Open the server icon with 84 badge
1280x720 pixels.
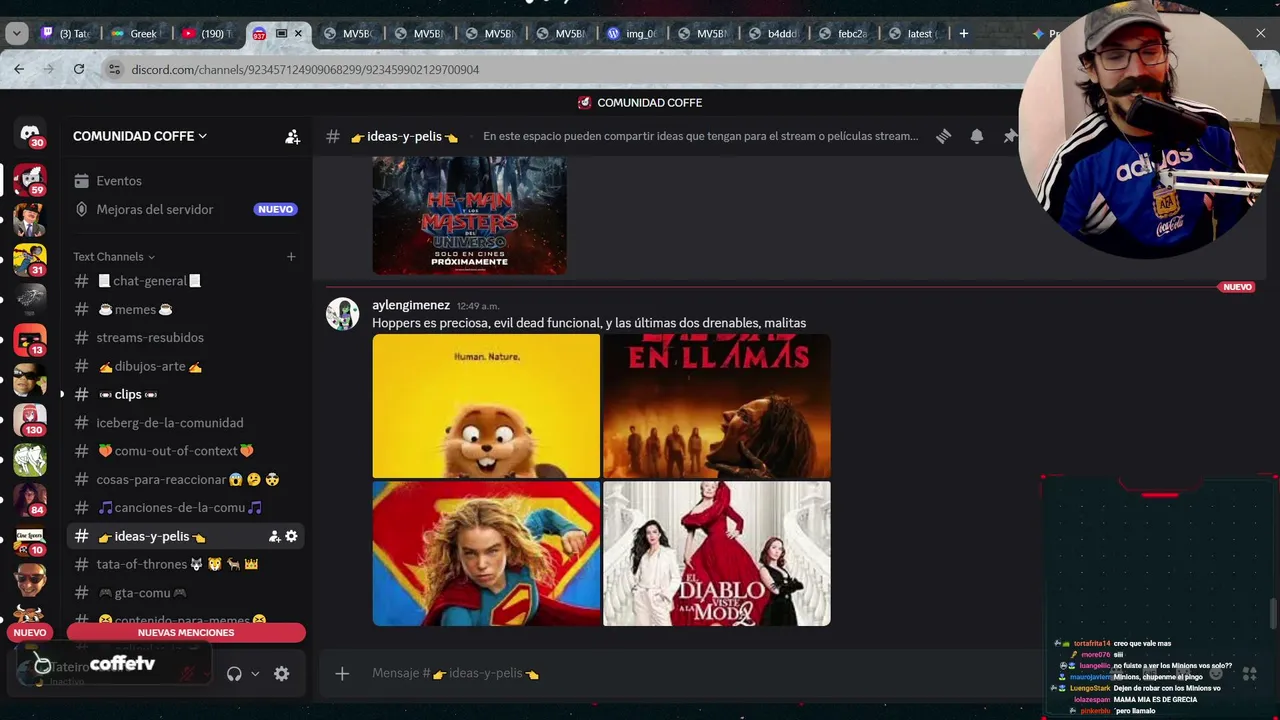tap(30, 499)
